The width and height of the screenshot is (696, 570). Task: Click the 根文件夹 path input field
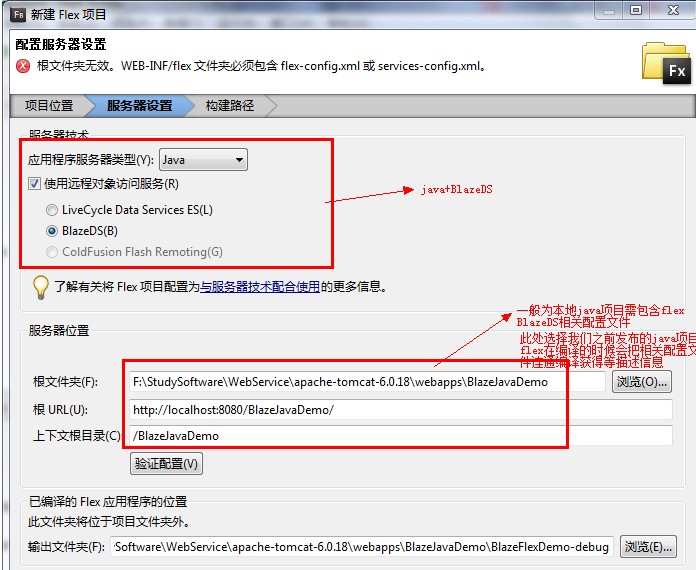[368, 382]
